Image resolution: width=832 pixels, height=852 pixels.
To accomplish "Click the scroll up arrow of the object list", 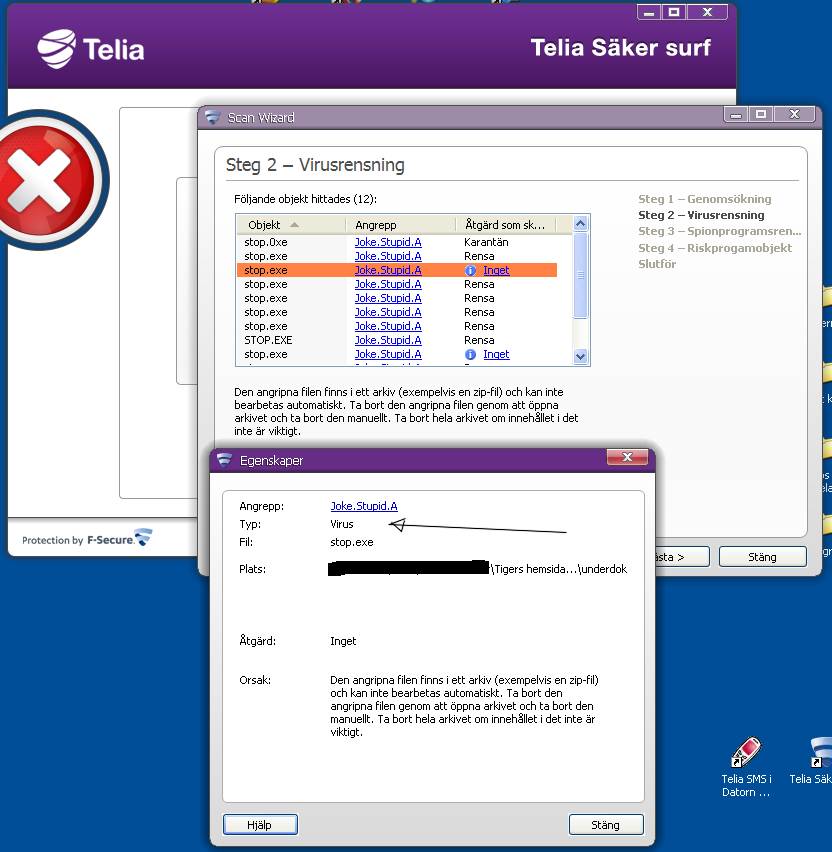I will point(580,224).
